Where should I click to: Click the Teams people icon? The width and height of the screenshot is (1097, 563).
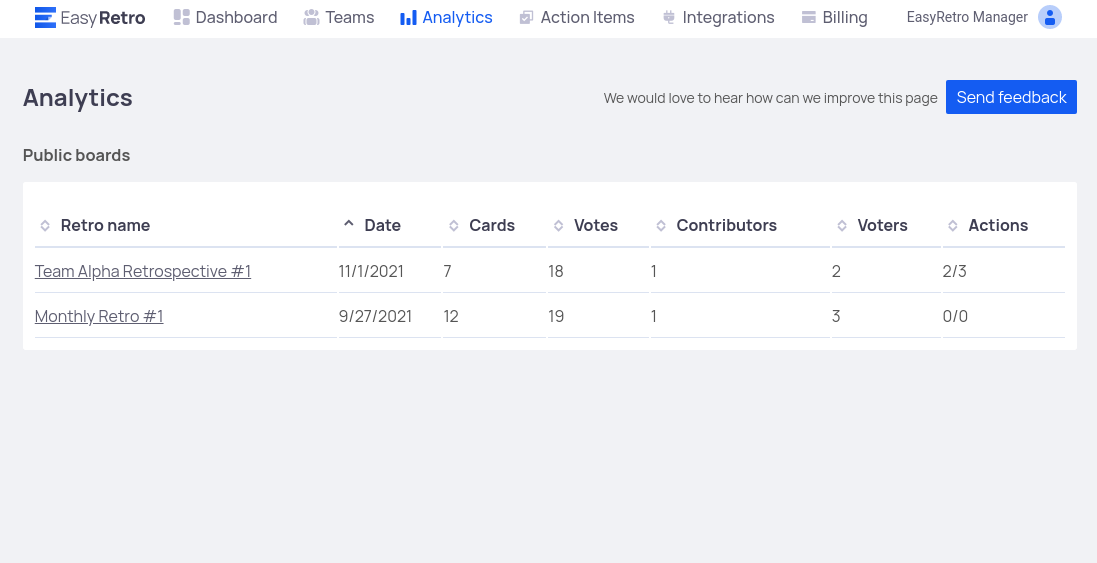(311, 17)
